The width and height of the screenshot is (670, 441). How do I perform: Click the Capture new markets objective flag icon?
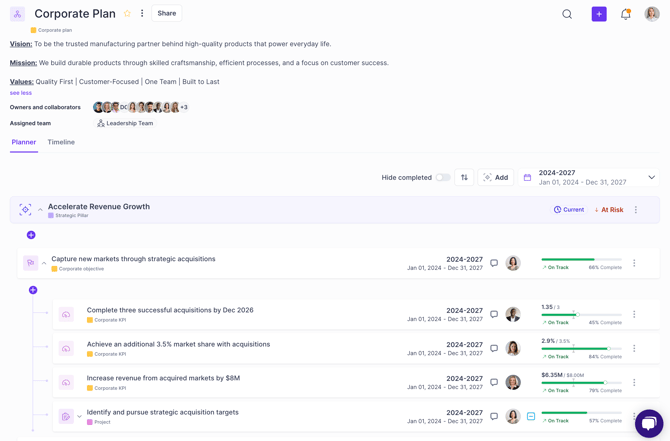point(30,263)
